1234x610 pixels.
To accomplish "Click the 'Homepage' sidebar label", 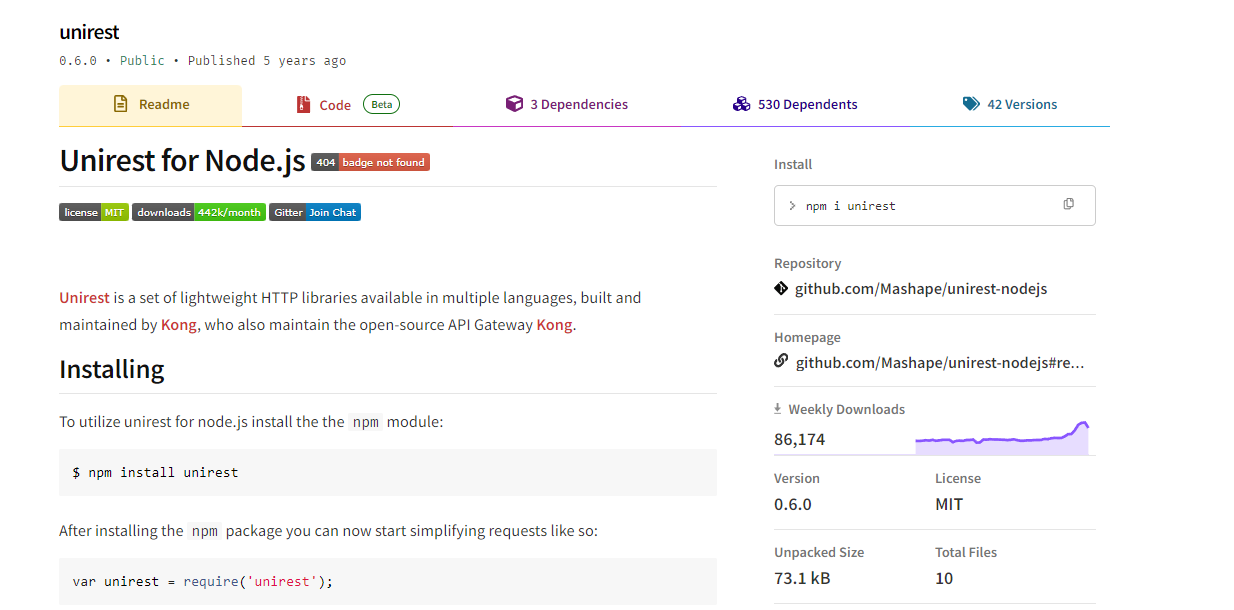I will pyautogui.click(x=807, y=338).
